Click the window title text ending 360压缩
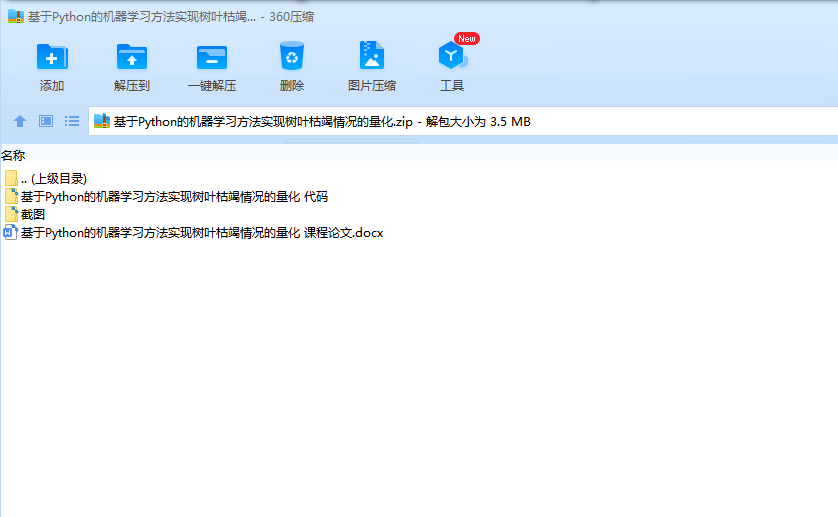838x517 pixels. pos(170,17)
